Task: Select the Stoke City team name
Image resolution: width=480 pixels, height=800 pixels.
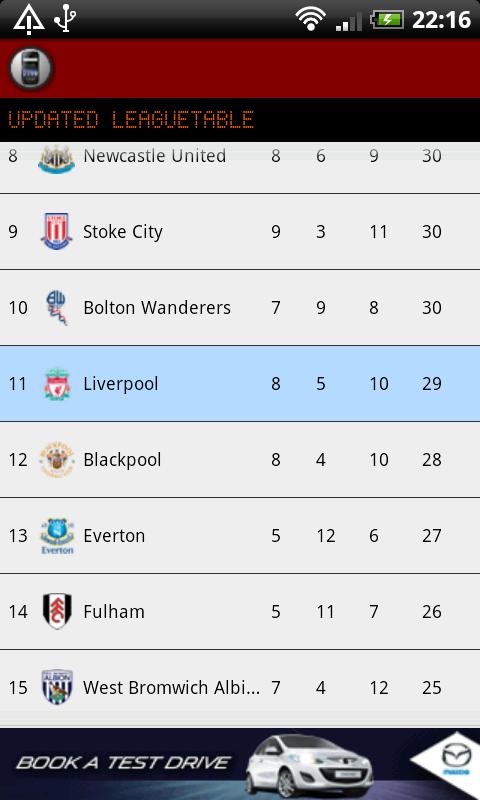Action: [x=123, y=232]
